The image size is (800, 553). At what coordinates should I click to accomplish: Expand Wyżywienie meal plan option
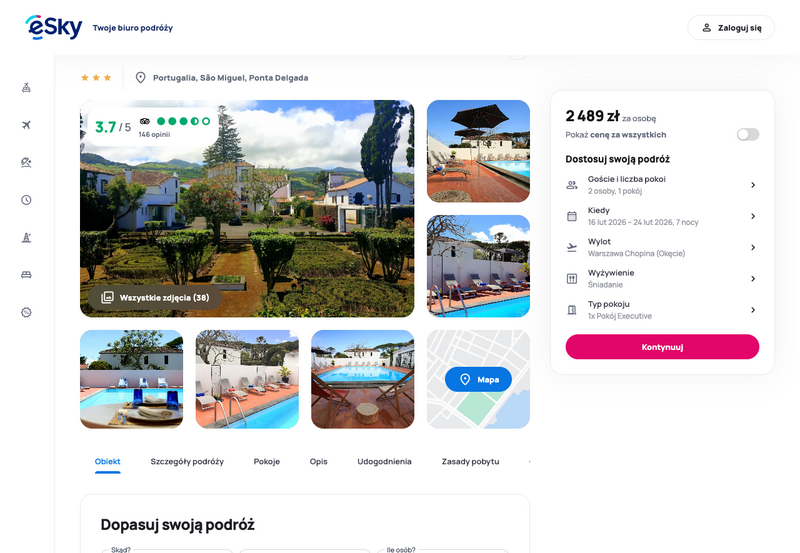point(662,279)
